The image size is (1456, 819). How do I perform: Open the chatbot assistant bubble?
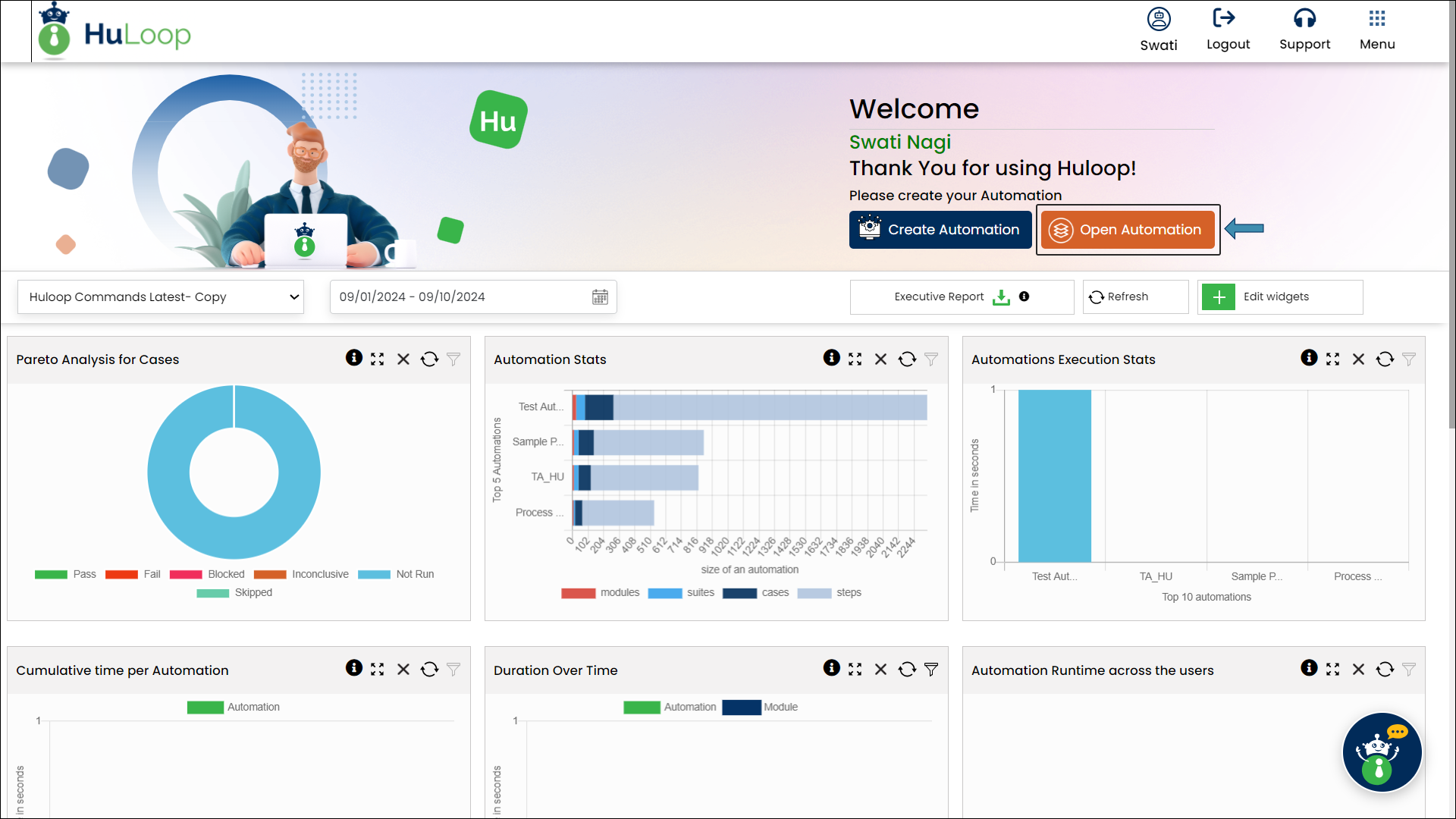(1382, 752)
